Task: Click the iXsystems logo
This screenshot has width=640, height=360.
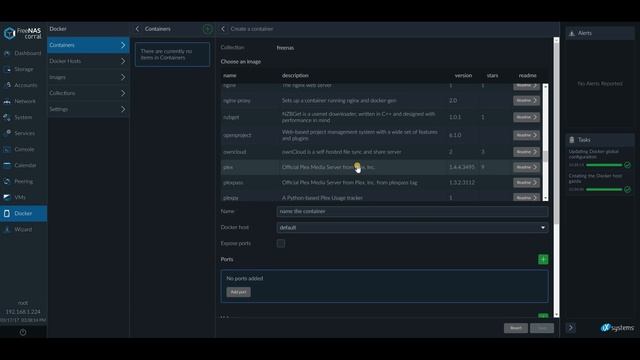Action: click(617, 328)
